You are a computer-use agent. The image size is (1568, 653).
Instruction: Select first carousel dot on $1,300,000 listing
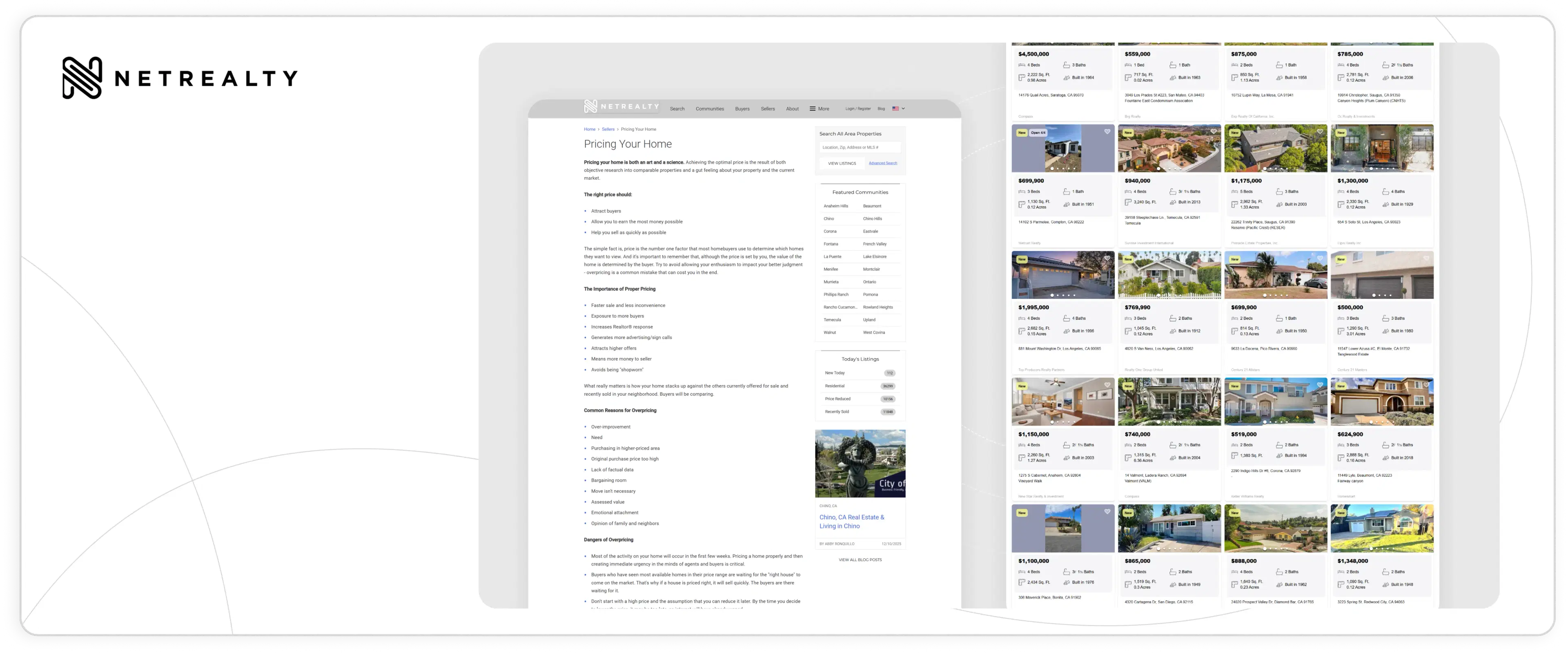coord(1371,169)
